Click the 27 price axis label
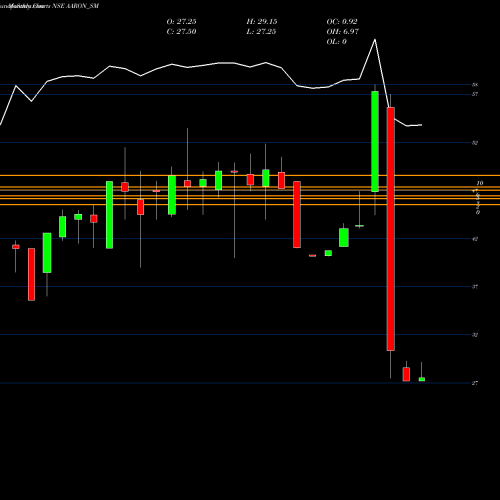The width and height of the screenshot is (500, 500). [x=475, y=383]
